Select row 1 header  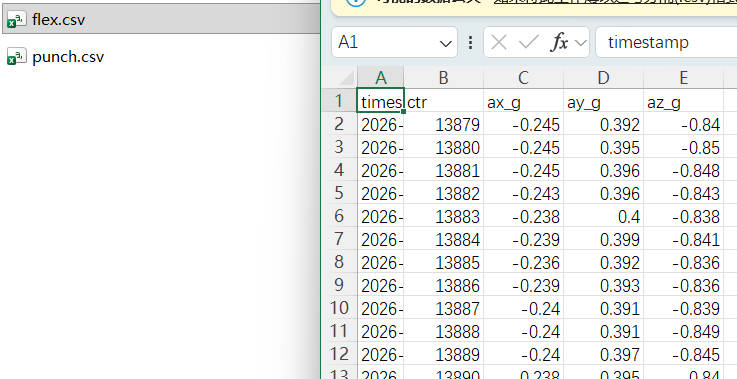339,101
